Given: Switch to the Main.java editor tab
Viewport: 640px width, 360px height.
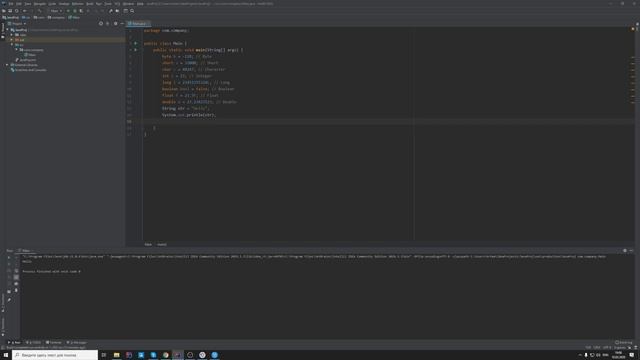Looking at the screenshot, I should point(138,24).
